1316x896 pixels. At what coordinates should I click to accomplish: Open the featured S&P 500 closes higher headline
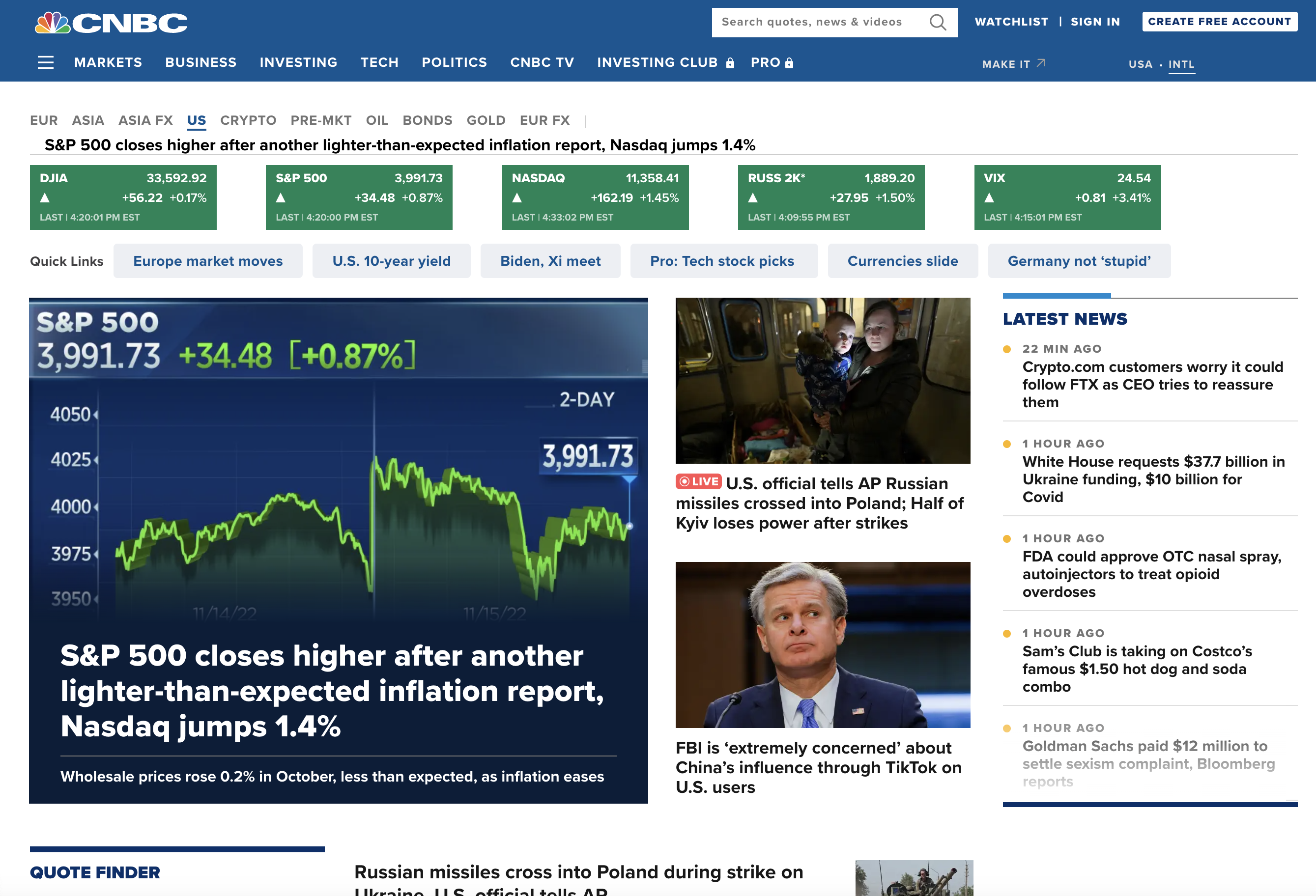pos(332,691)
